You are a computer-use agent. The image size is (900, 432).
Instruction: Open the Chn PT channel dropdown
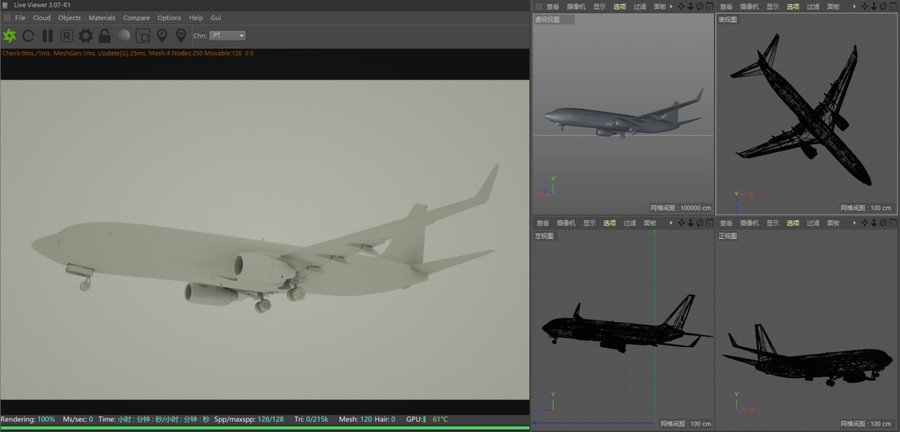coord(228,36)
